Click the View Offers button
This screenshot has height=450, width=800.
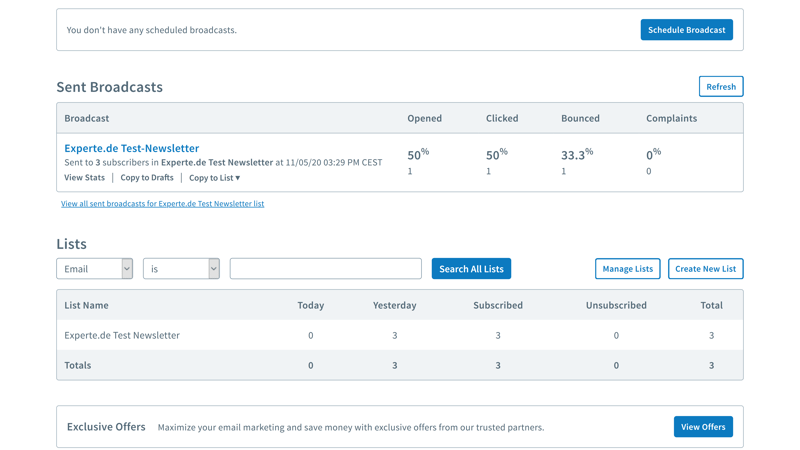point(703,427)
